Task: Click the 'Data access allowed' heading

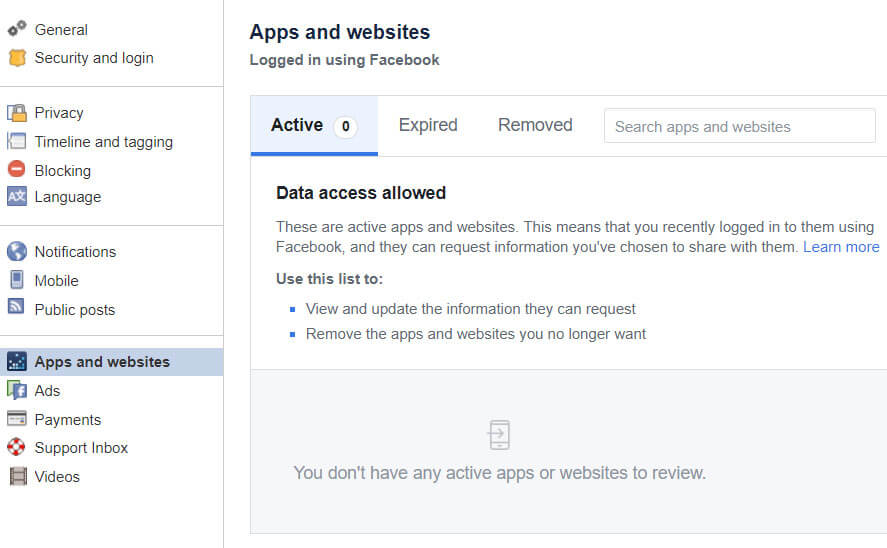Action: coord(361,193)
